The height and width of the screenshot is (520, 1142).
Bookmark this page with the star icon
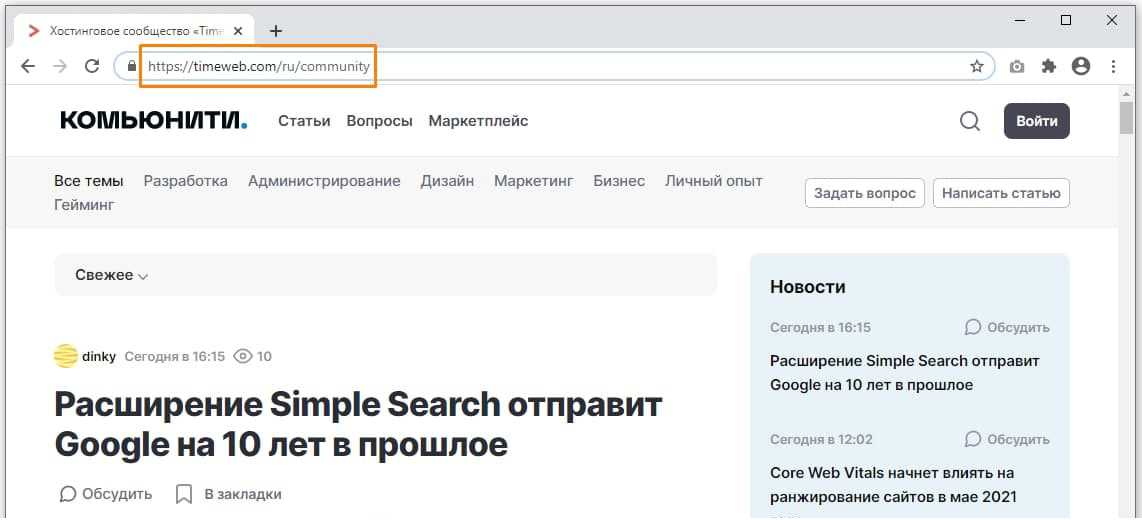977,67
